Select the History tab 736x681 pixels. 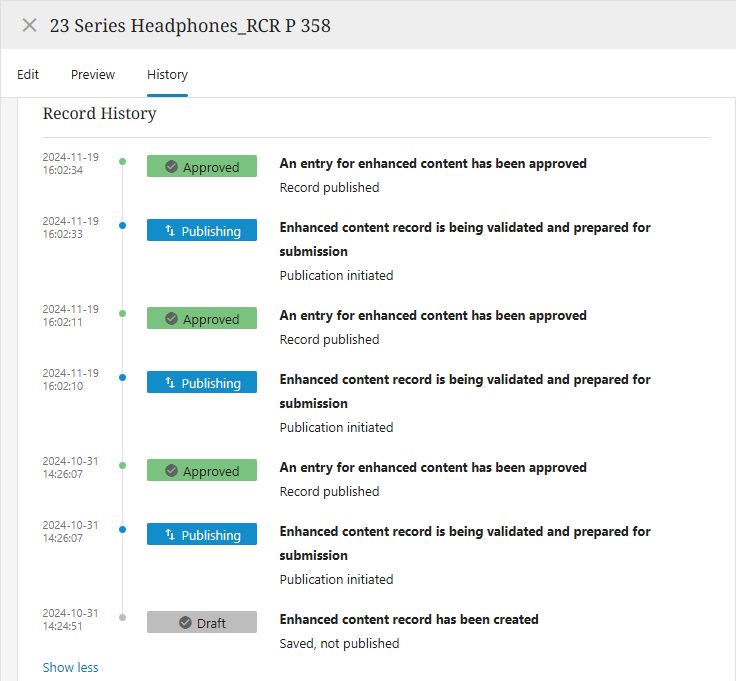point(167,74)
